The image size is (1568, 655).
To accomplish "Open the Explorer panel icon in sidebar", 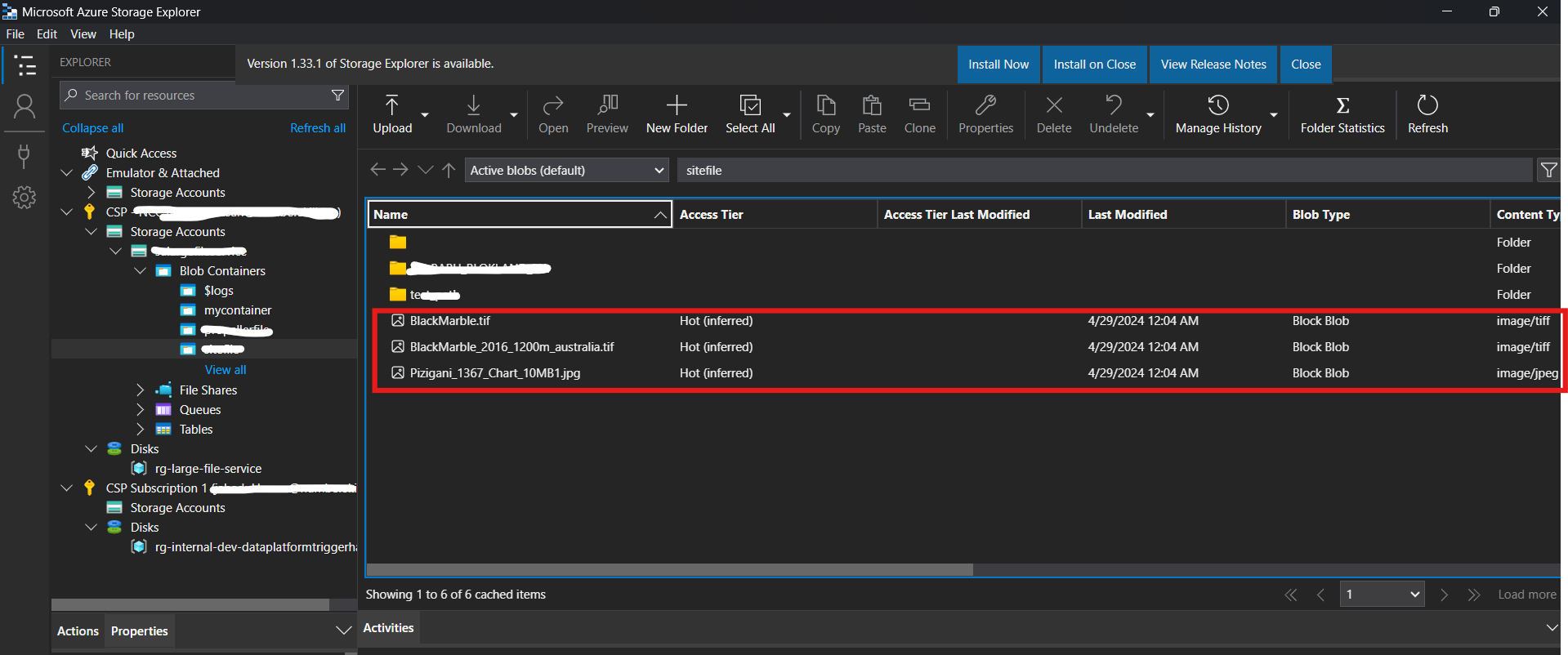I will coord(25,65).
